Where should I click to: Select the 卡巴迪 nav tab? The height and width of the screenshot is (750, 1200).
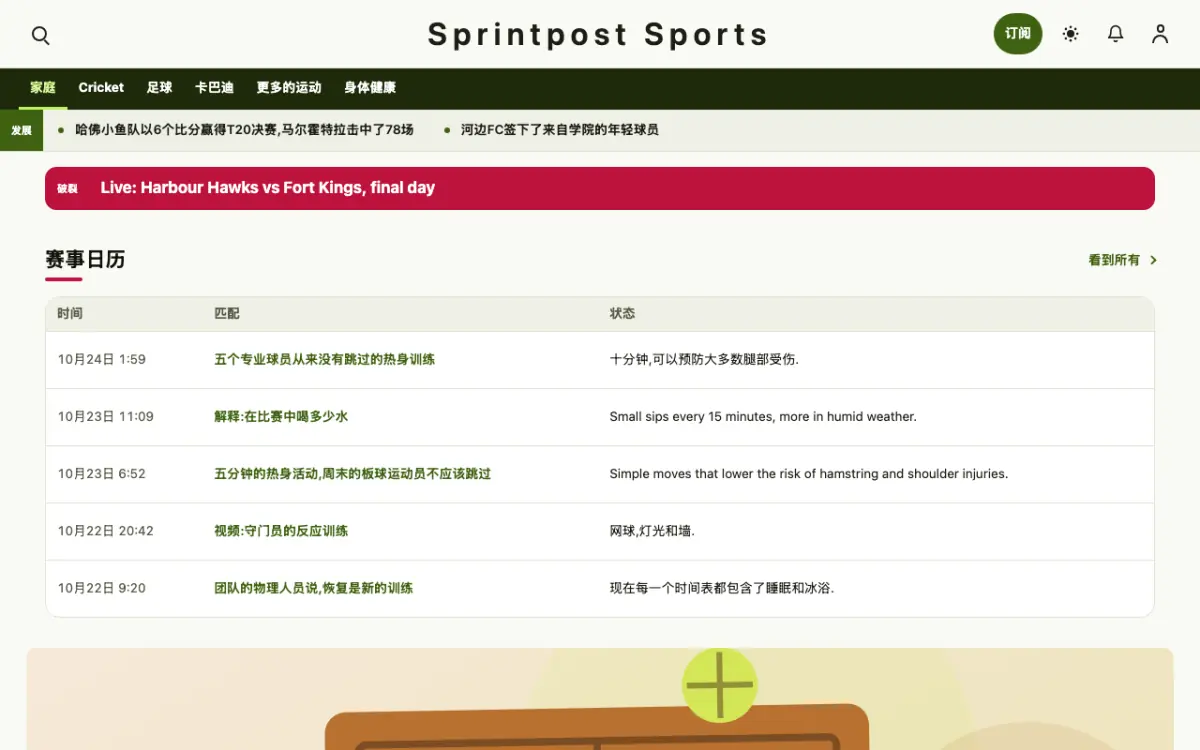coord(214,88)
